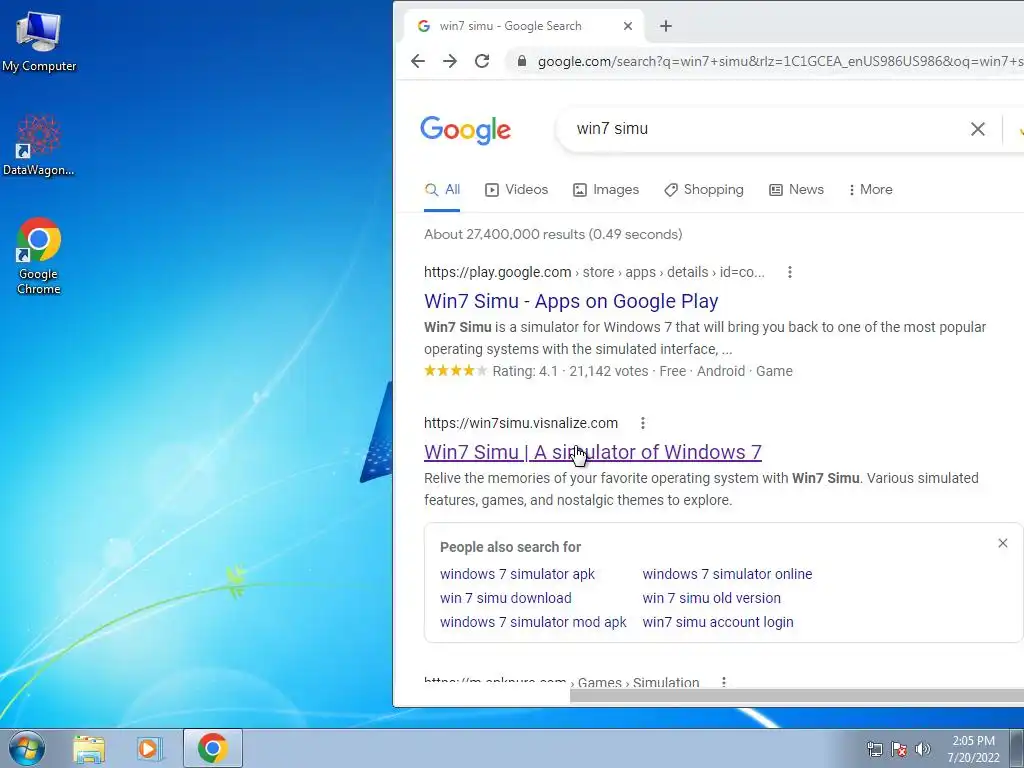This screenshot has height=768, width=1024.
Task: Open 'Win7 Simu - Apps on Google Play'
Action: [x=571, y=301]
